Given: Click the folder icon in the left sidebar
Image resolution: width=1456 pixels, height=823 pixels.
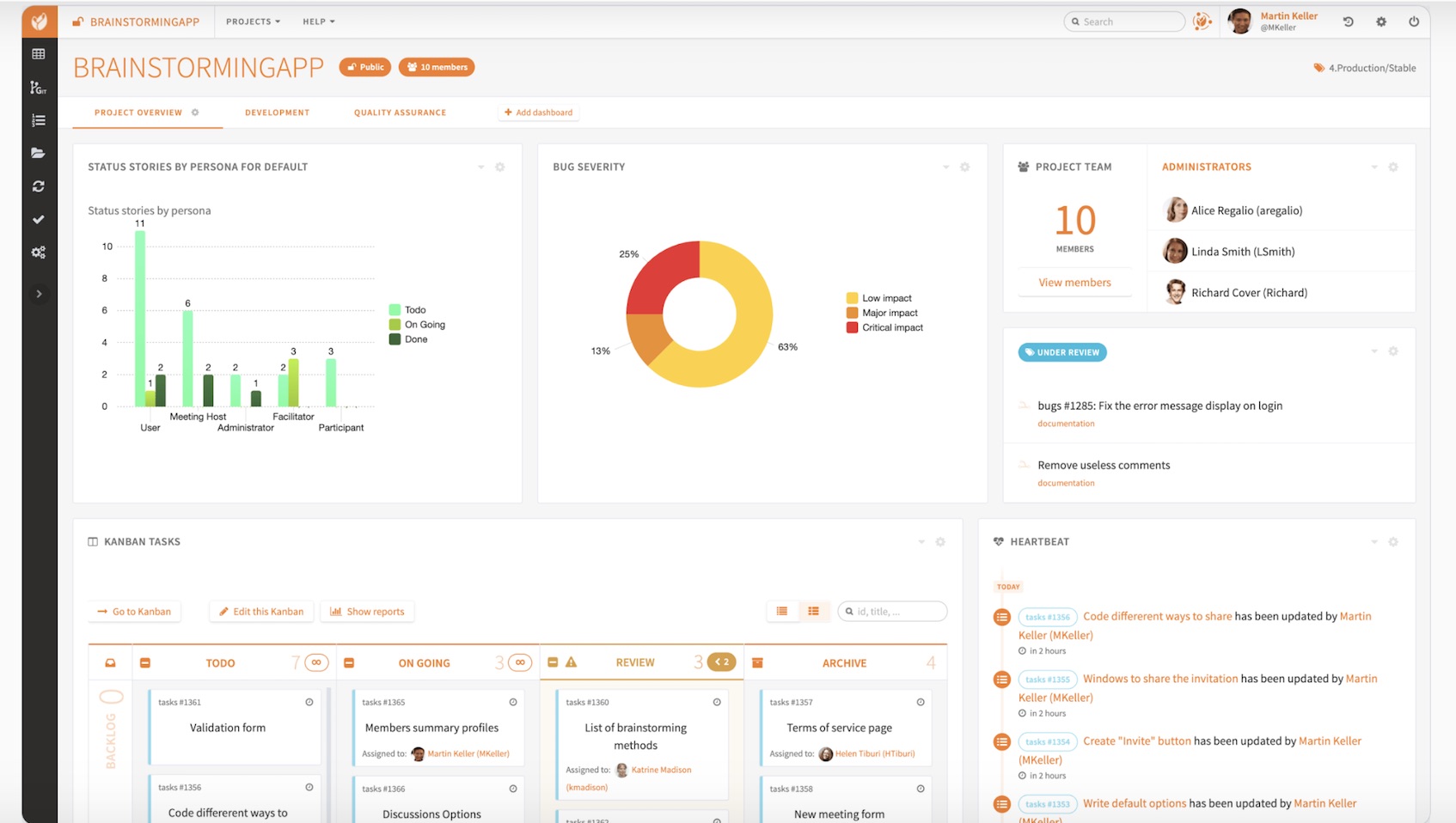Looking at the screenshot, I should [x=38, y=153].
